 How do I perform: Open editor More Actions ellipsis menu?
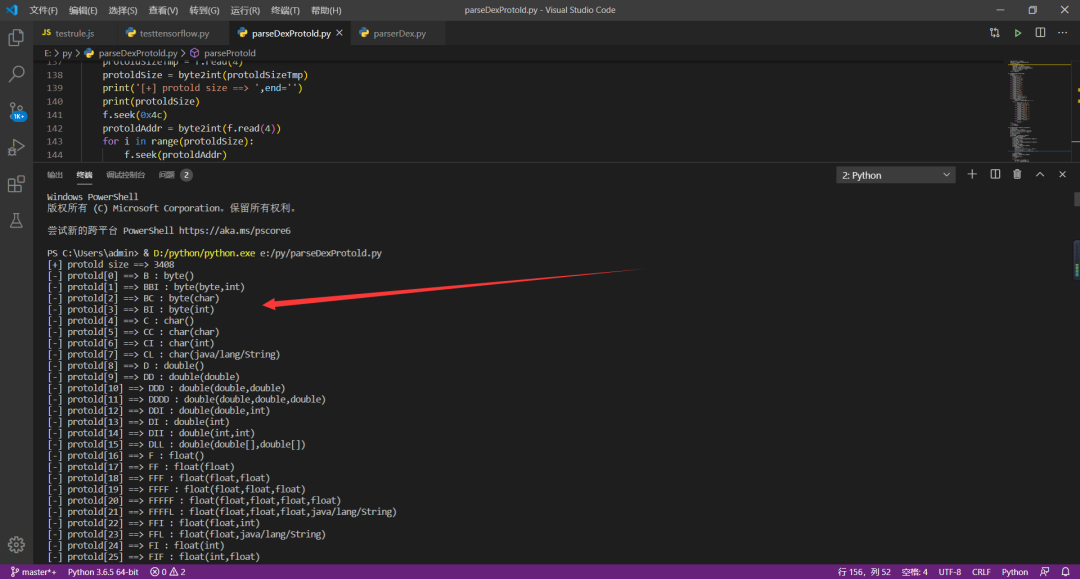[1063, 33]
